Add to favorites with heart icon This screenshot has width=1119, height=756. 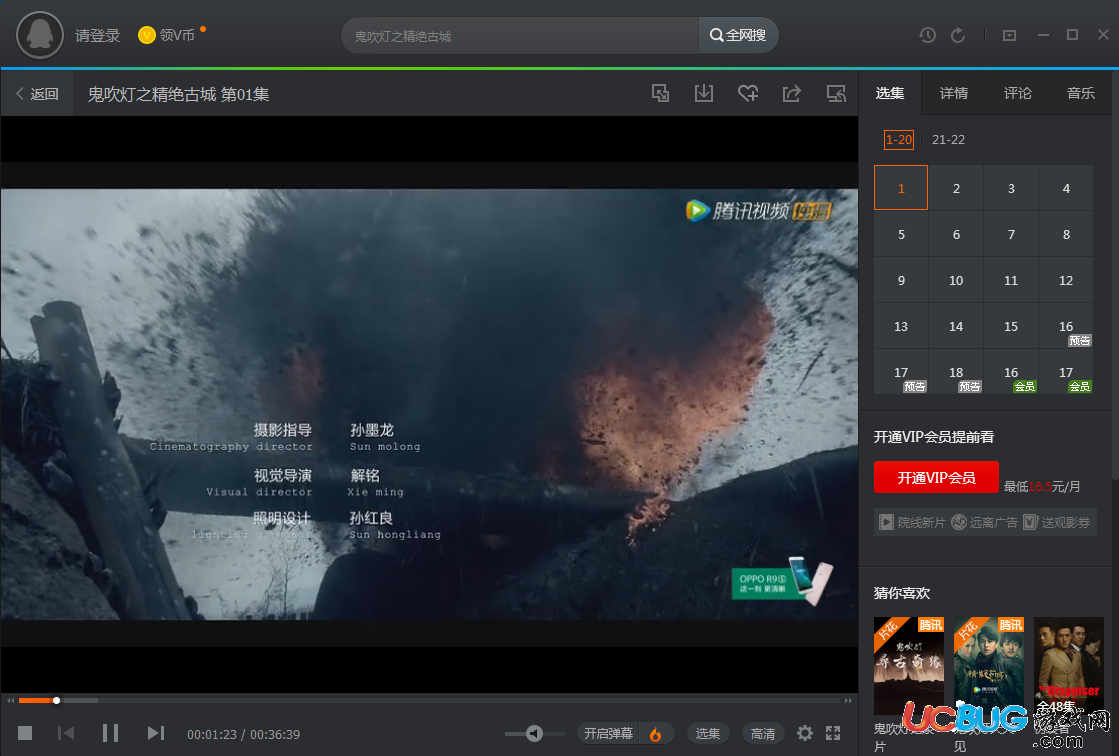[x=748, y=93]
